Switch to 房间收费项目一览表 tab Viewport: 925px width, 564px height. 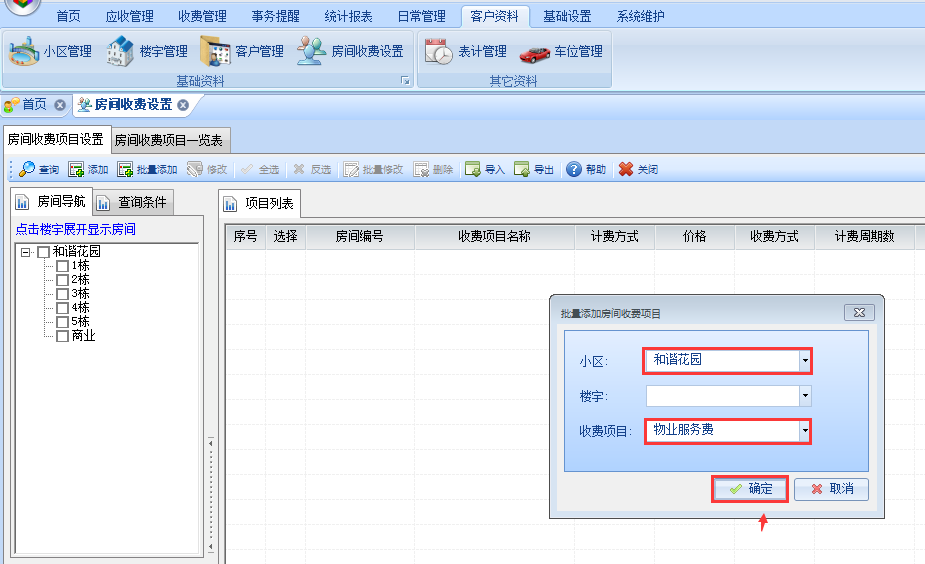(169, 140)
